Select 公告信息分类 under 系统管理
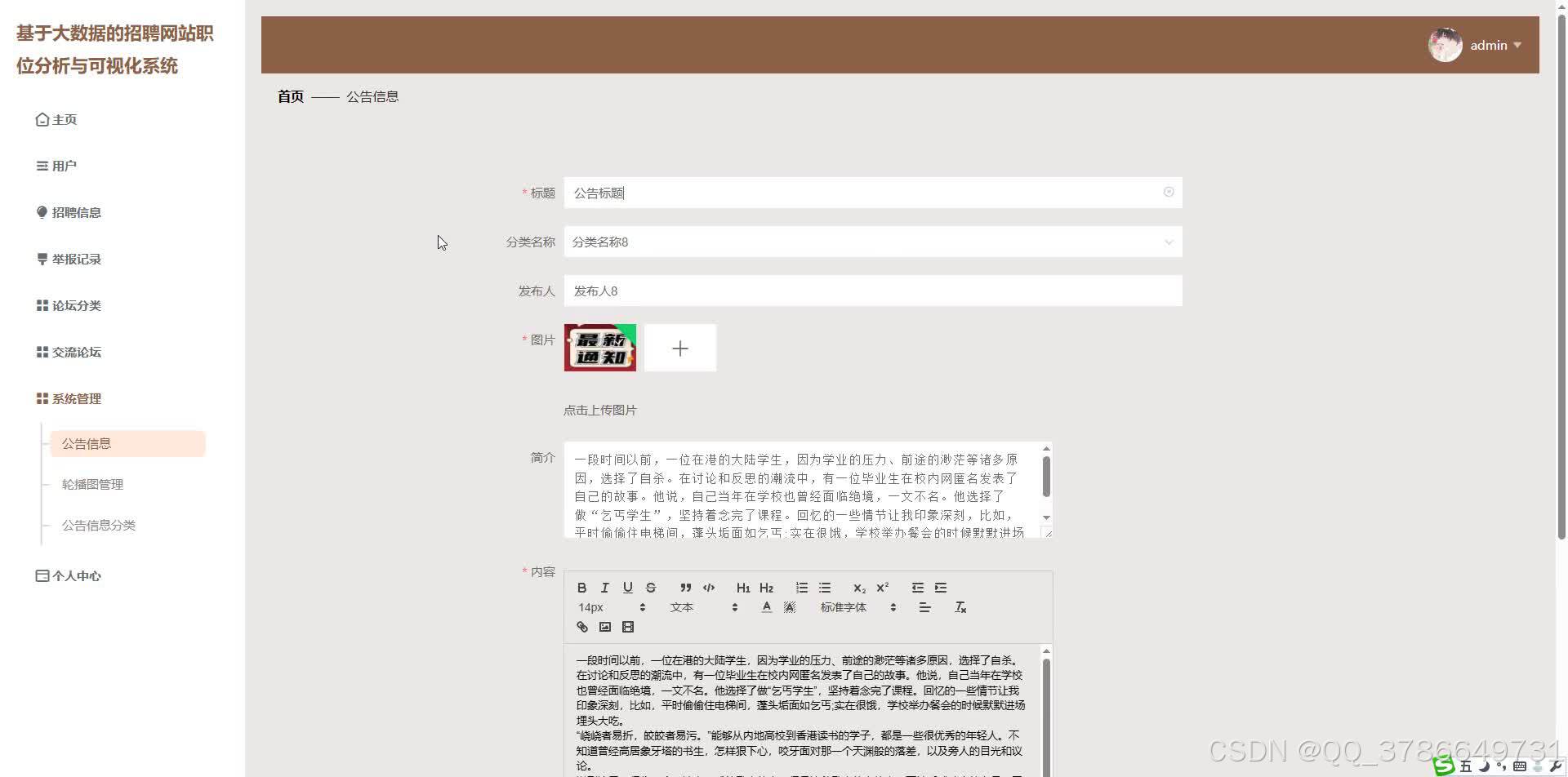The width and height of the screenshot is (1568, 777). [x=99, y=526]
